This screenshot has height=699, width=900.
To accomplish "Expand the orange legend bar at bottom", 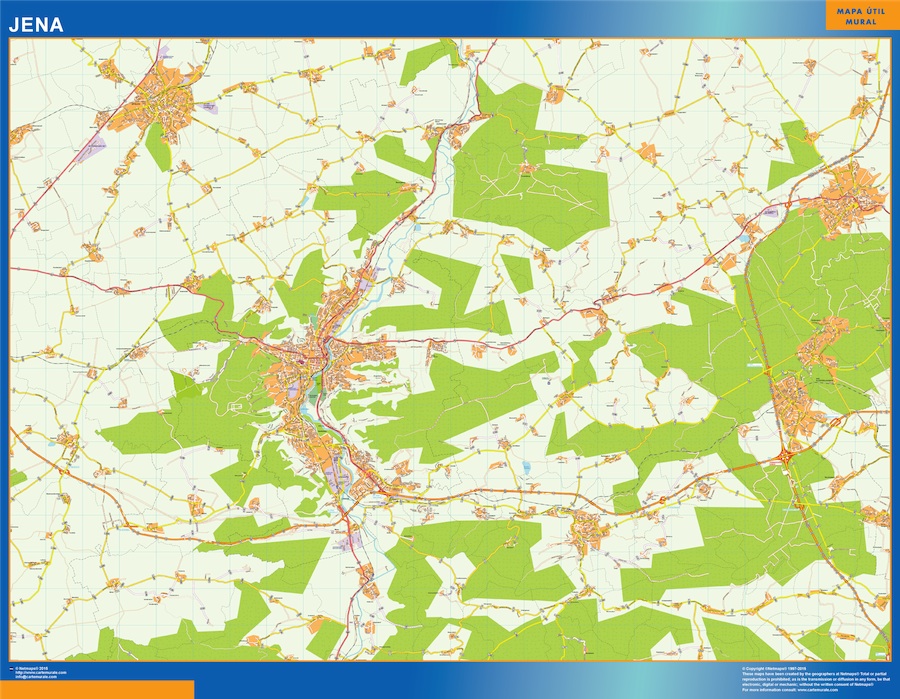I will point(95,689).
